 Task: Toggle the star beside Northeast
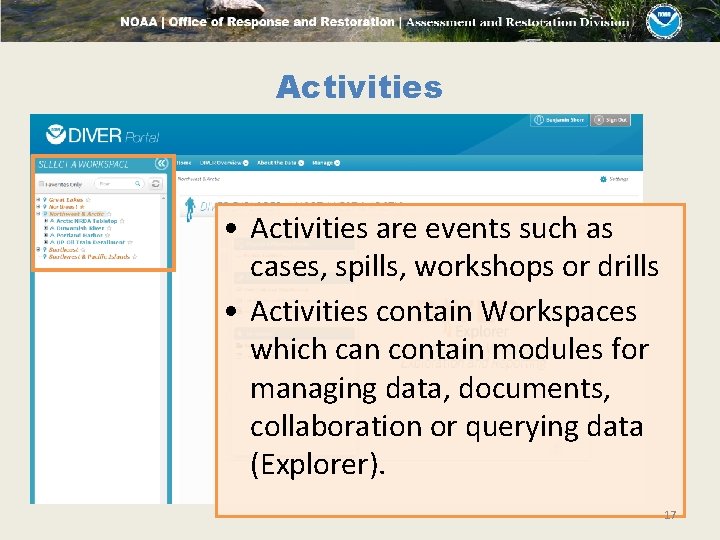tap(82, 207)
